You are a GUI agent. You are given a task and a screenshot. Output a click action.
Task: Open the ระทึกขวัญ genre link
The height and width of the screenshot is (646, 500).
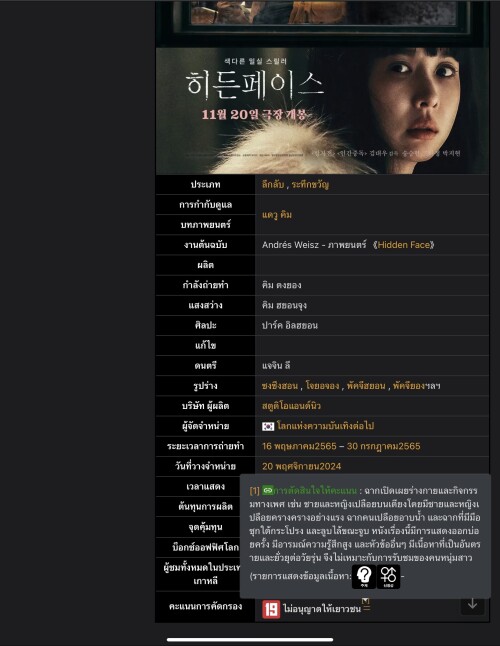pyautogui.click(x=310, y=185)
